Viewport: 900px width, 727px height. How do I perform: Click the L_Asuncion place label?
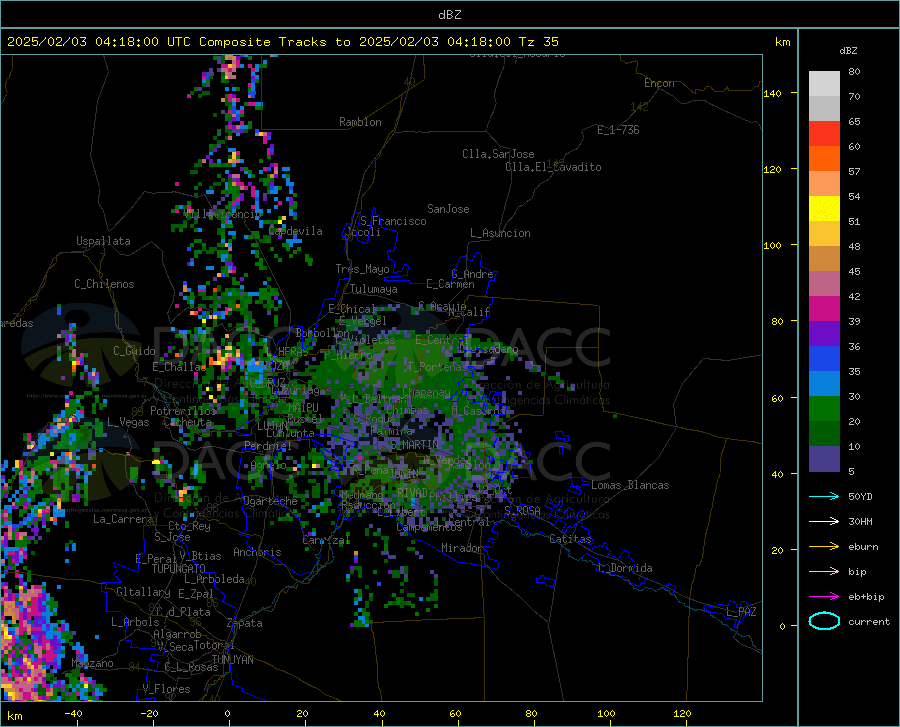coord(500,233)
